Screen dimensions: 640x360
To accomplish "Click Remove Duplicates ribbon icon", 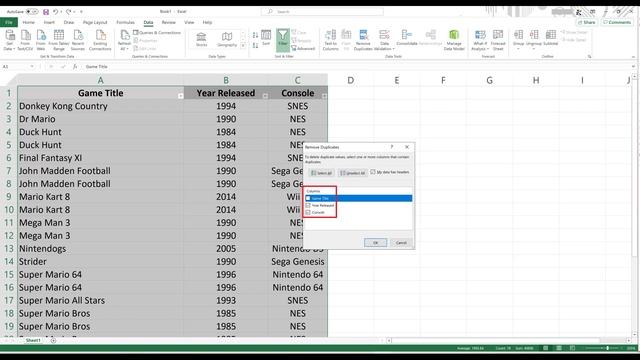I will pos(363,36).
